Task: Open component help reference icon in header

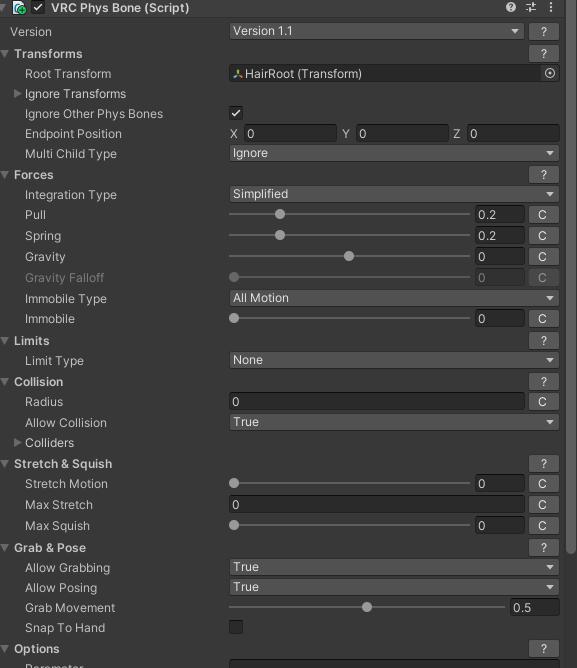Action: 511,7
